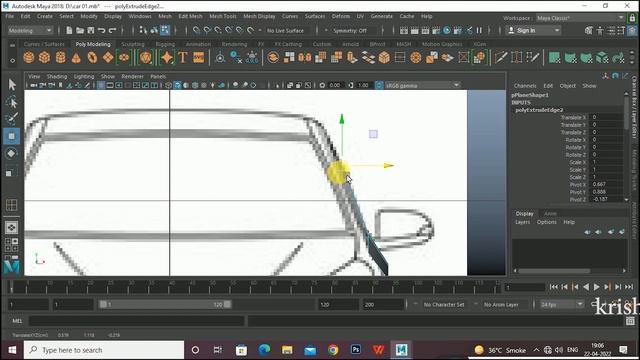Select the Display tab in Layer Editor
640x360 pixels.
coord(524,213)
